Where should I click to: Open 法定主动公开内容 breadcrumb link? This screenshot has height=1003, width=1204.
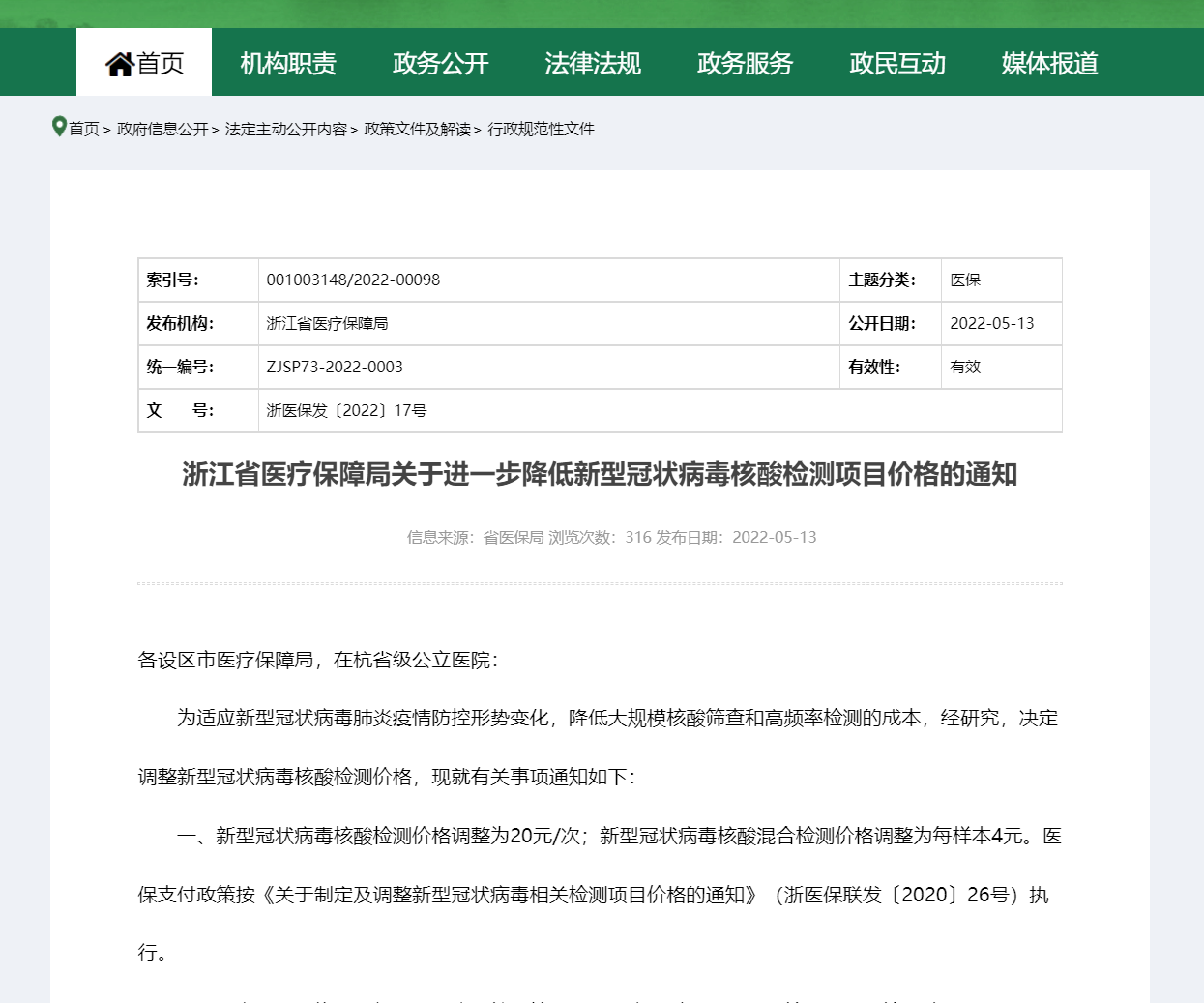(x=286, y=129)
